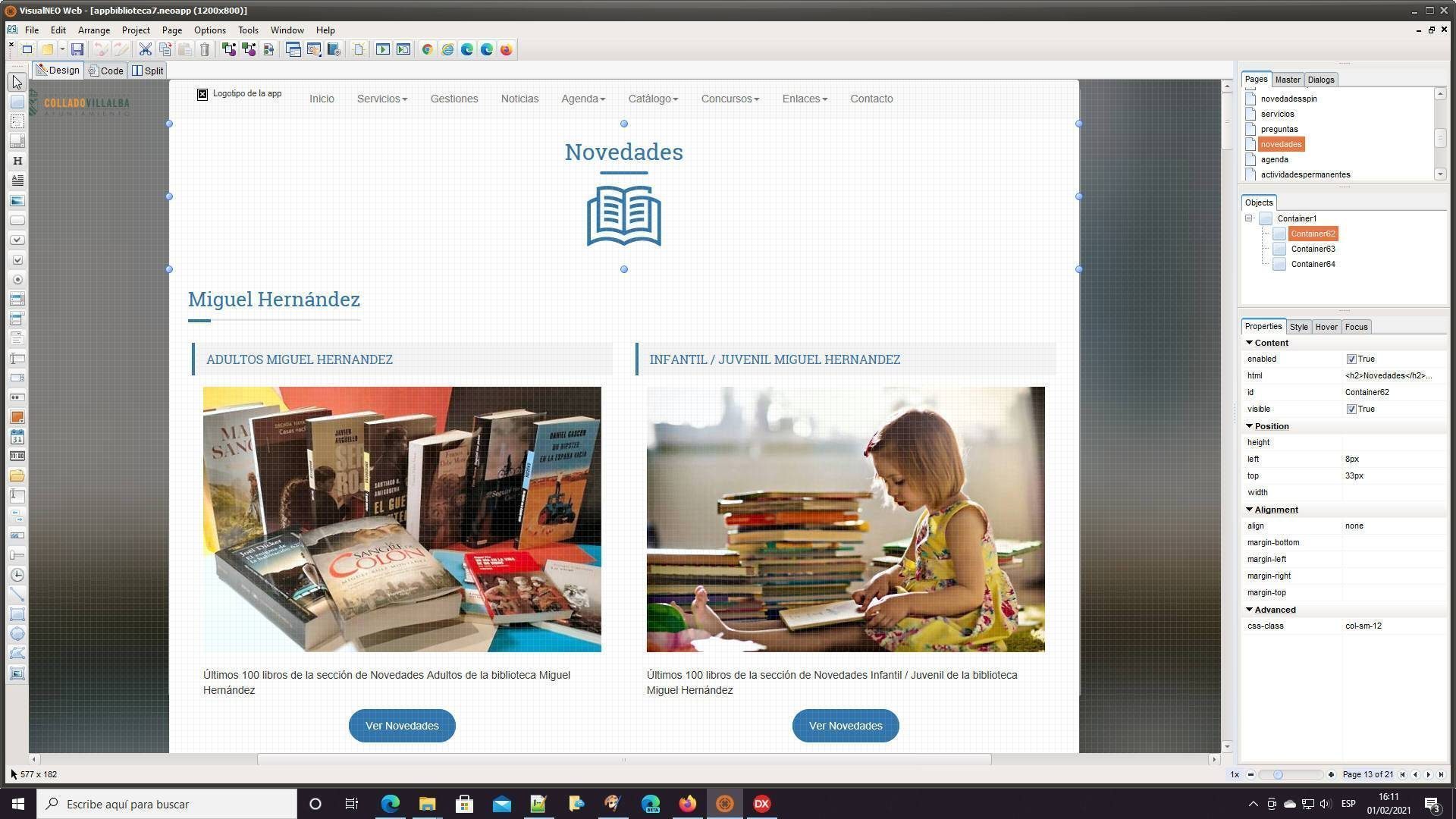Click the Cut scissors toolbar icon
This screenshot has height=819, width=1456.
145,49
